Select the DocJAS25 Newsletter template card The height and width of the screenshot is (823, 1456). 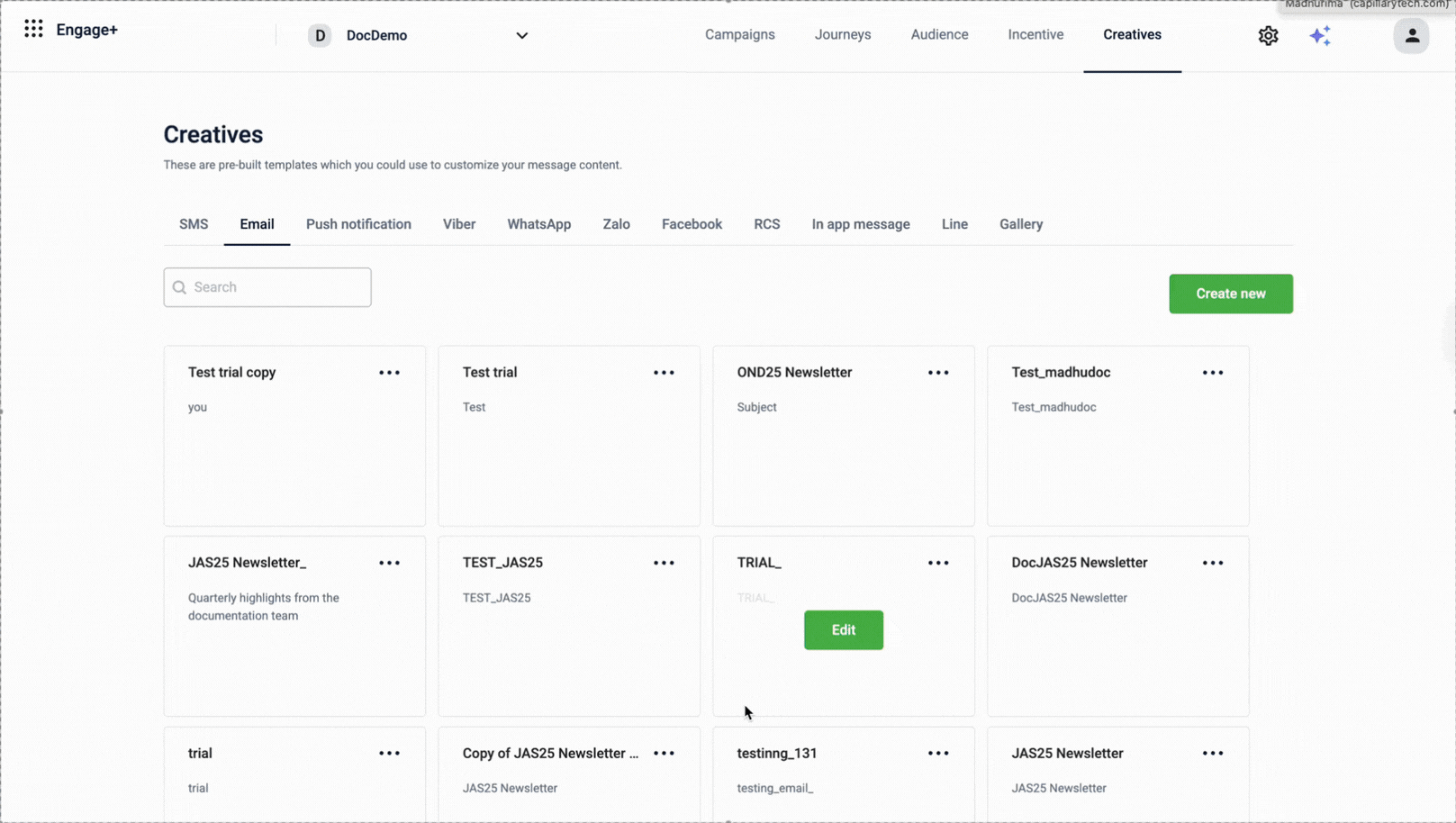click(1118, 627)
